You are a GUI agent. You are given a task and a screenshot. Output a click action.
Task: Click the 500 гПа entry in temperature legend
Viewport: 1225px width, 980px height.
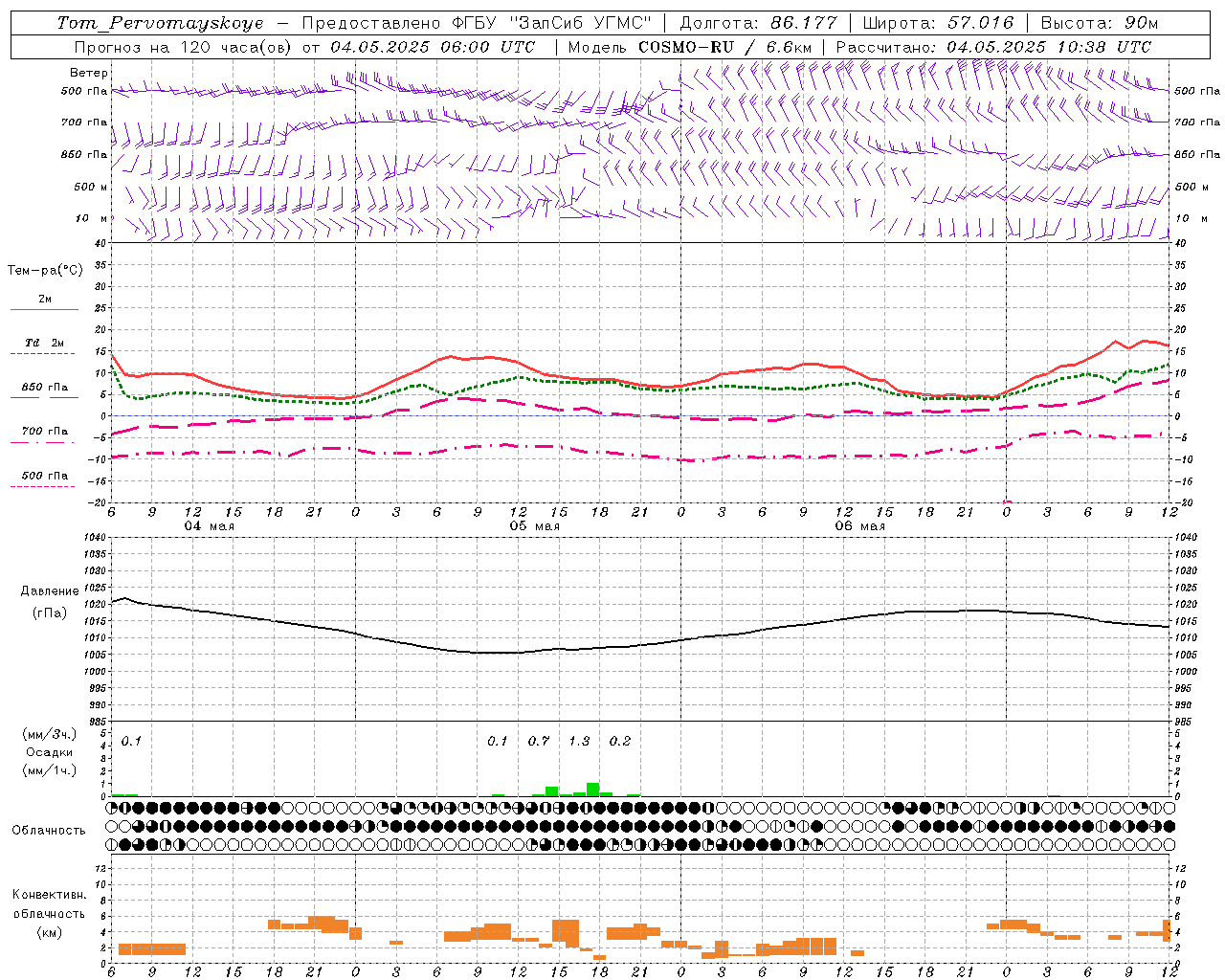coord(45,476)
